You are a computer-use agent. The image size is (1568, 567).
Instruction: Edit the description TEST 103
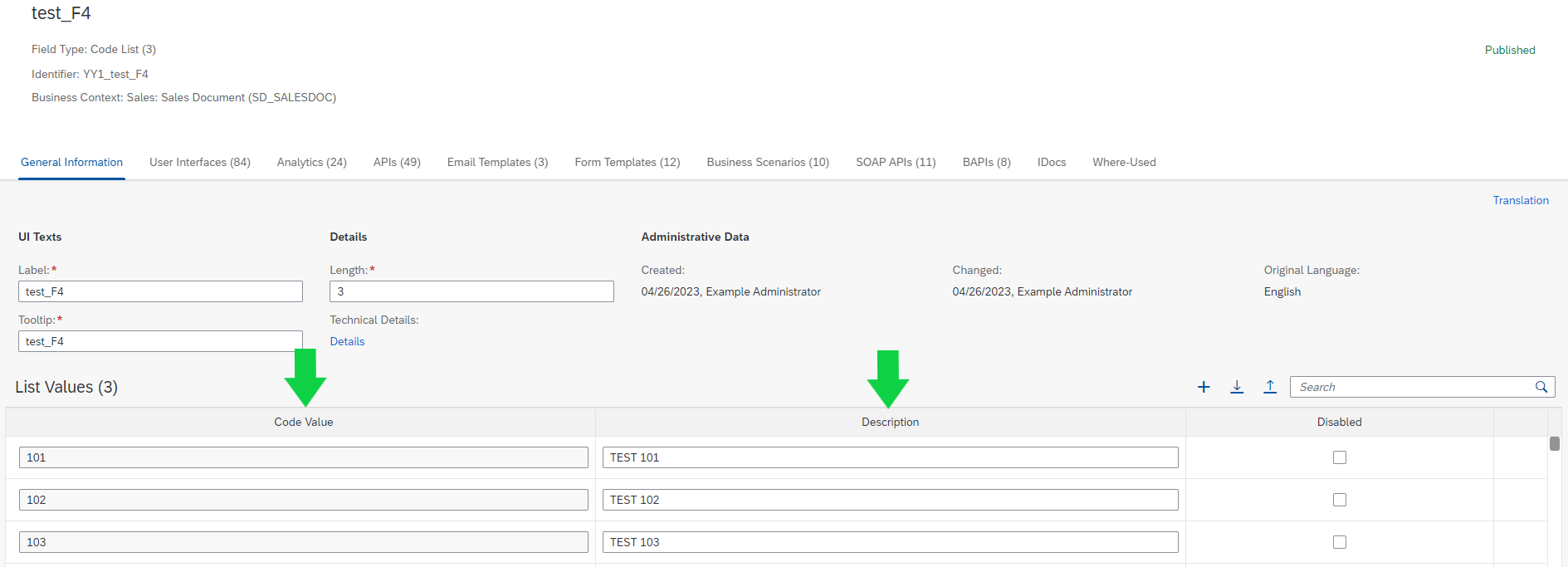[x=891, y=542]
